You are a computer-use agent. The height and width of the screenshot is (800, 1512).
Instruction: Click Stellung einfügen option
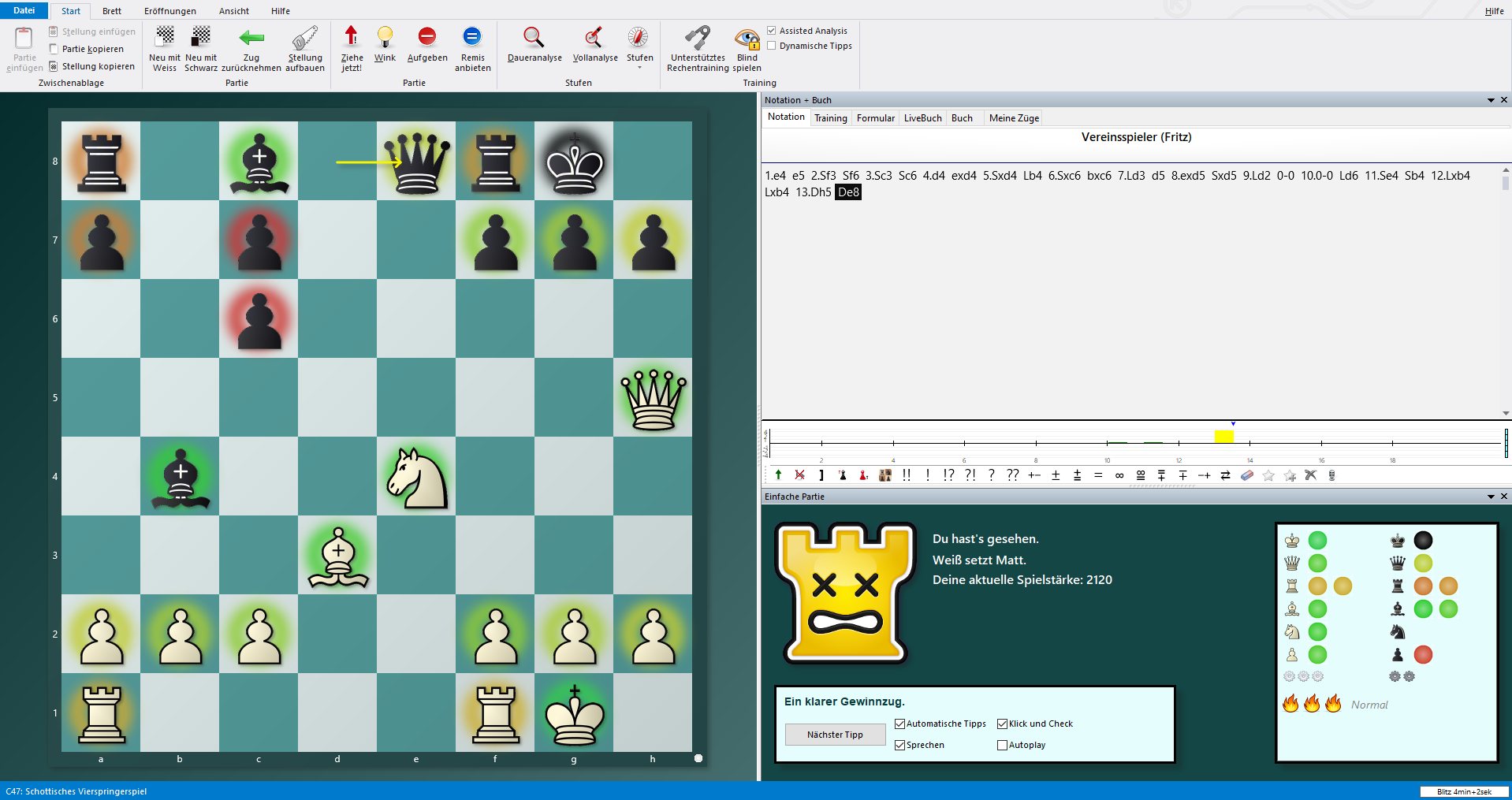coord(92,32)
